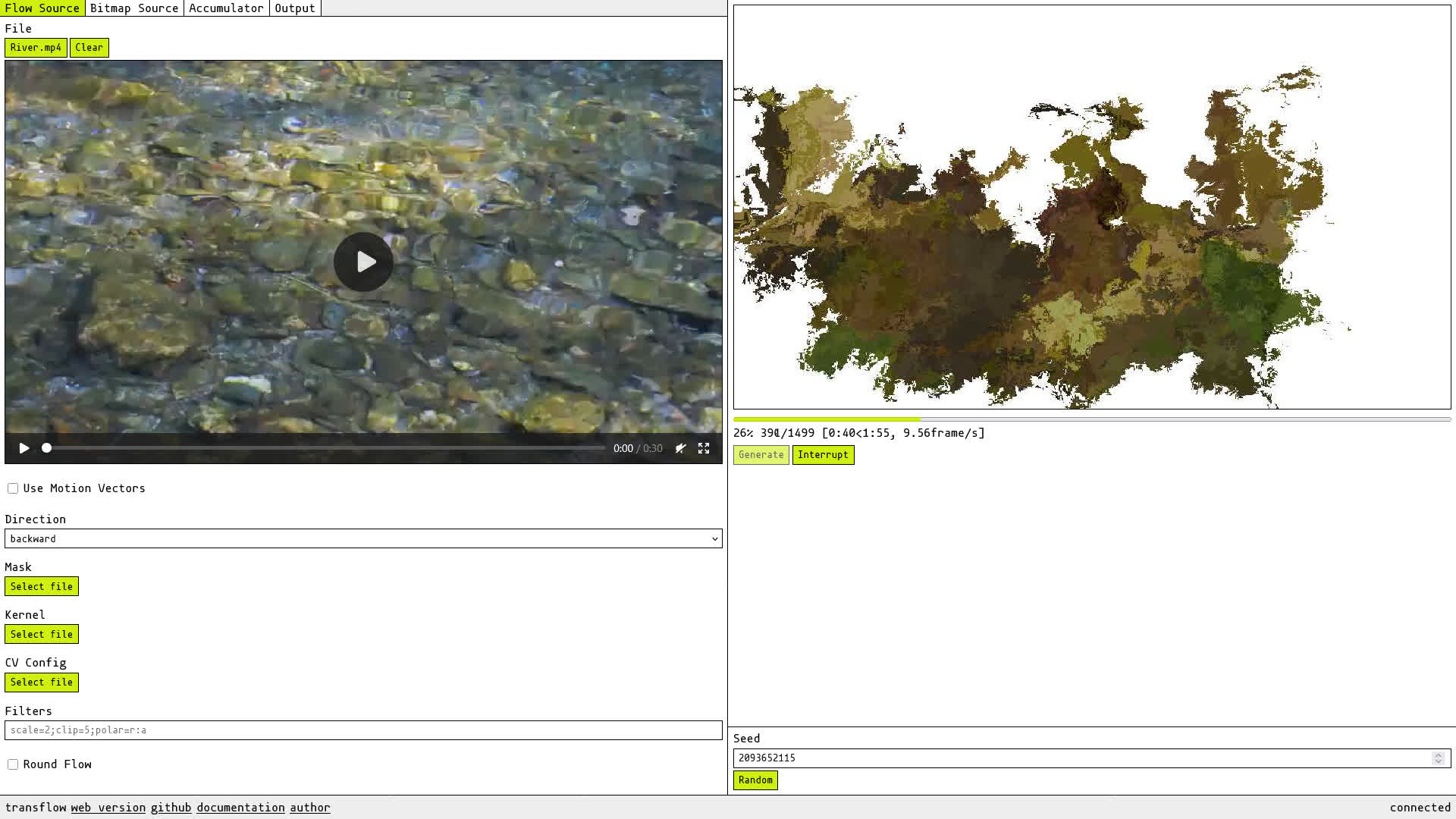The width and height of the screenshot is (1456, 819).
Task: Enter fullscreen with the expand icon
Action: click(x=704, y=448)
